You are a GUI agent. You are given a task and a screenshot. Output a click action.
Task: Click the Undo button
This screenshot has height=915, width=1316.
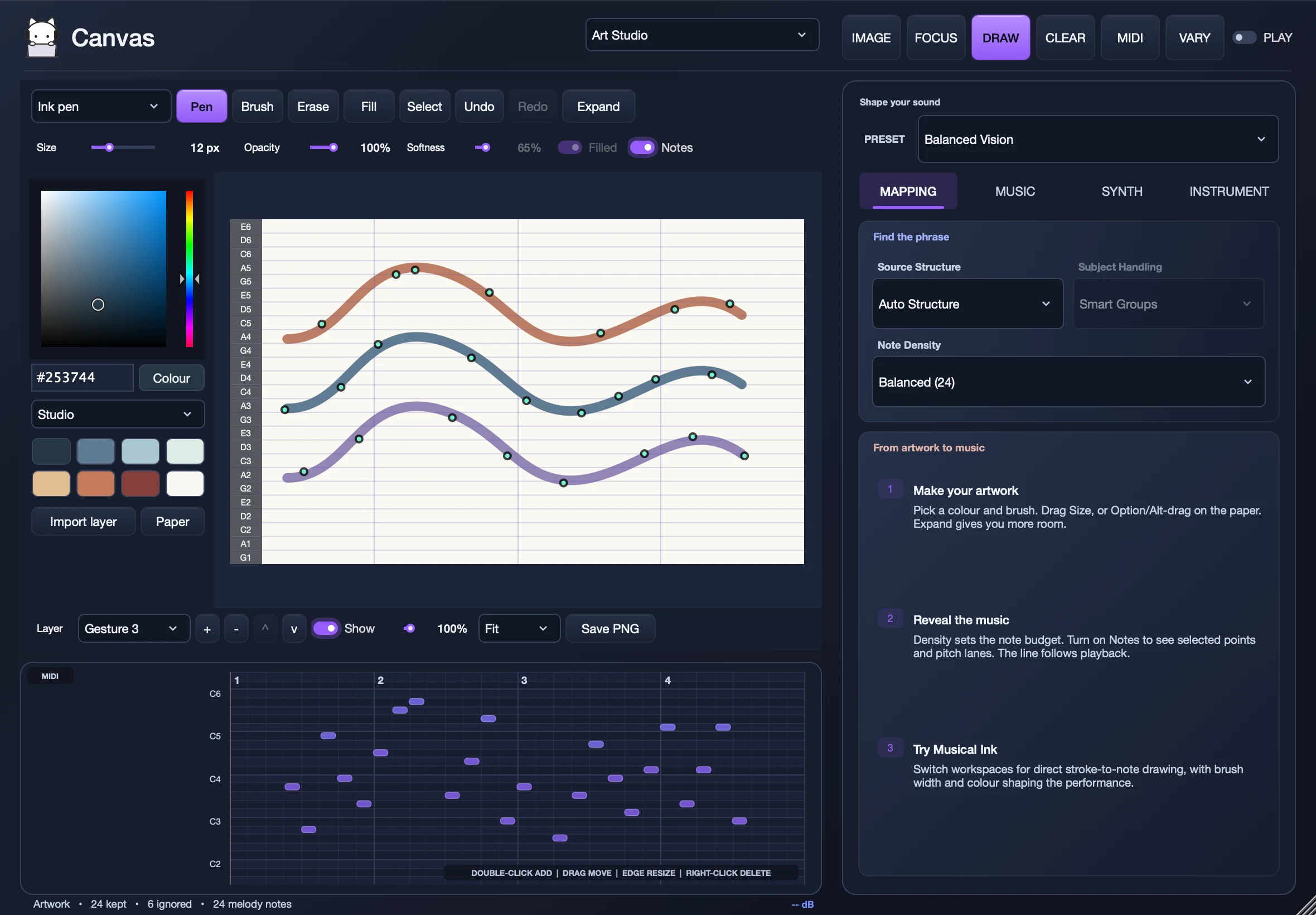pyautogui.click(x=479, y=106)
